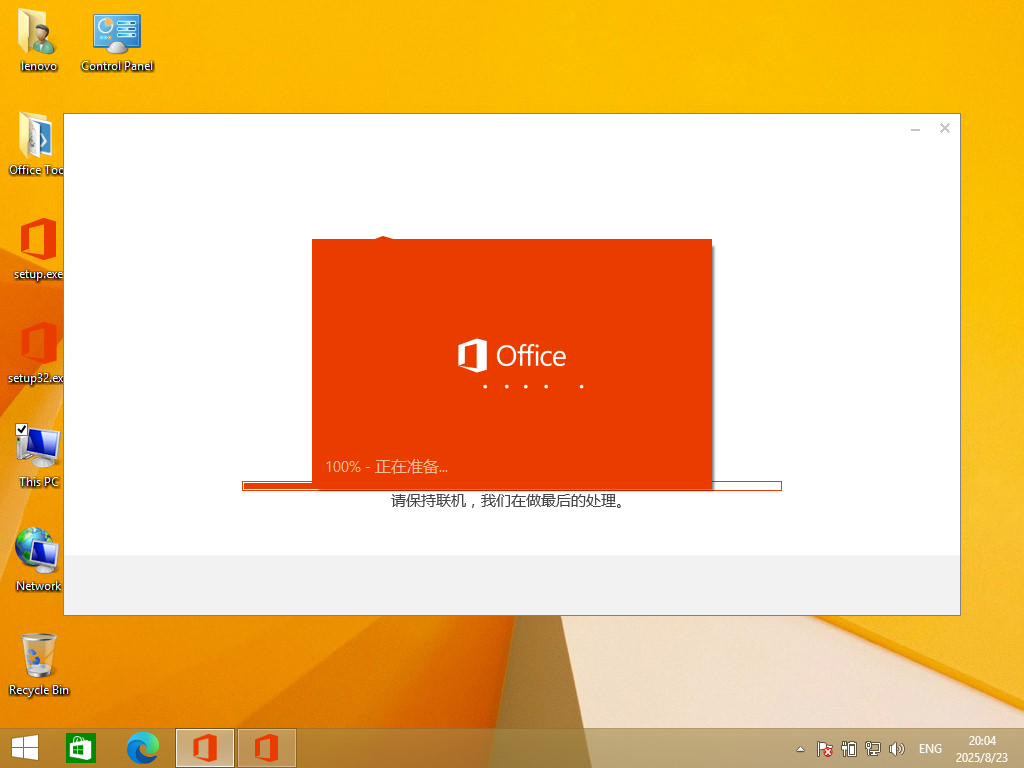Viewport: 1024px width, 768px height.
Task: Click the battery power tray icon
Action: point(849,749)
